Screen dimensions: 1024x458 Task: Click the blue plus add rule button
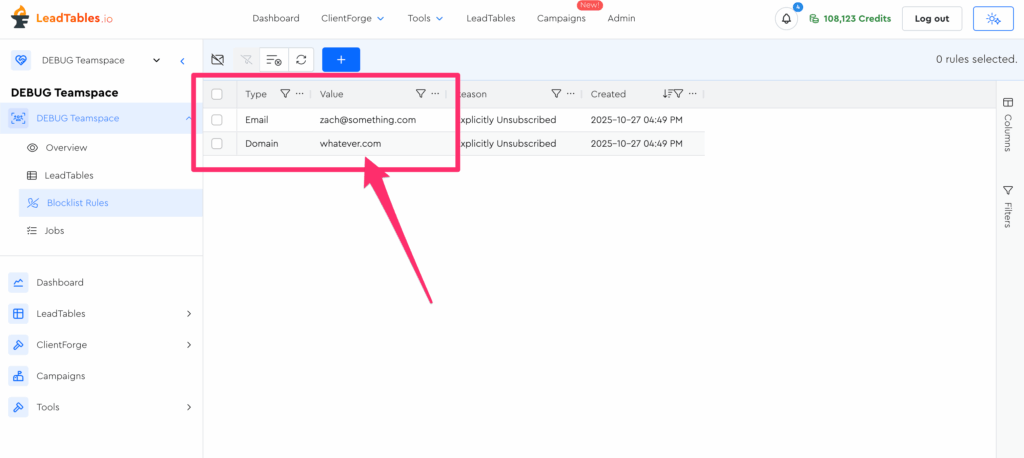tap(341, 60)
